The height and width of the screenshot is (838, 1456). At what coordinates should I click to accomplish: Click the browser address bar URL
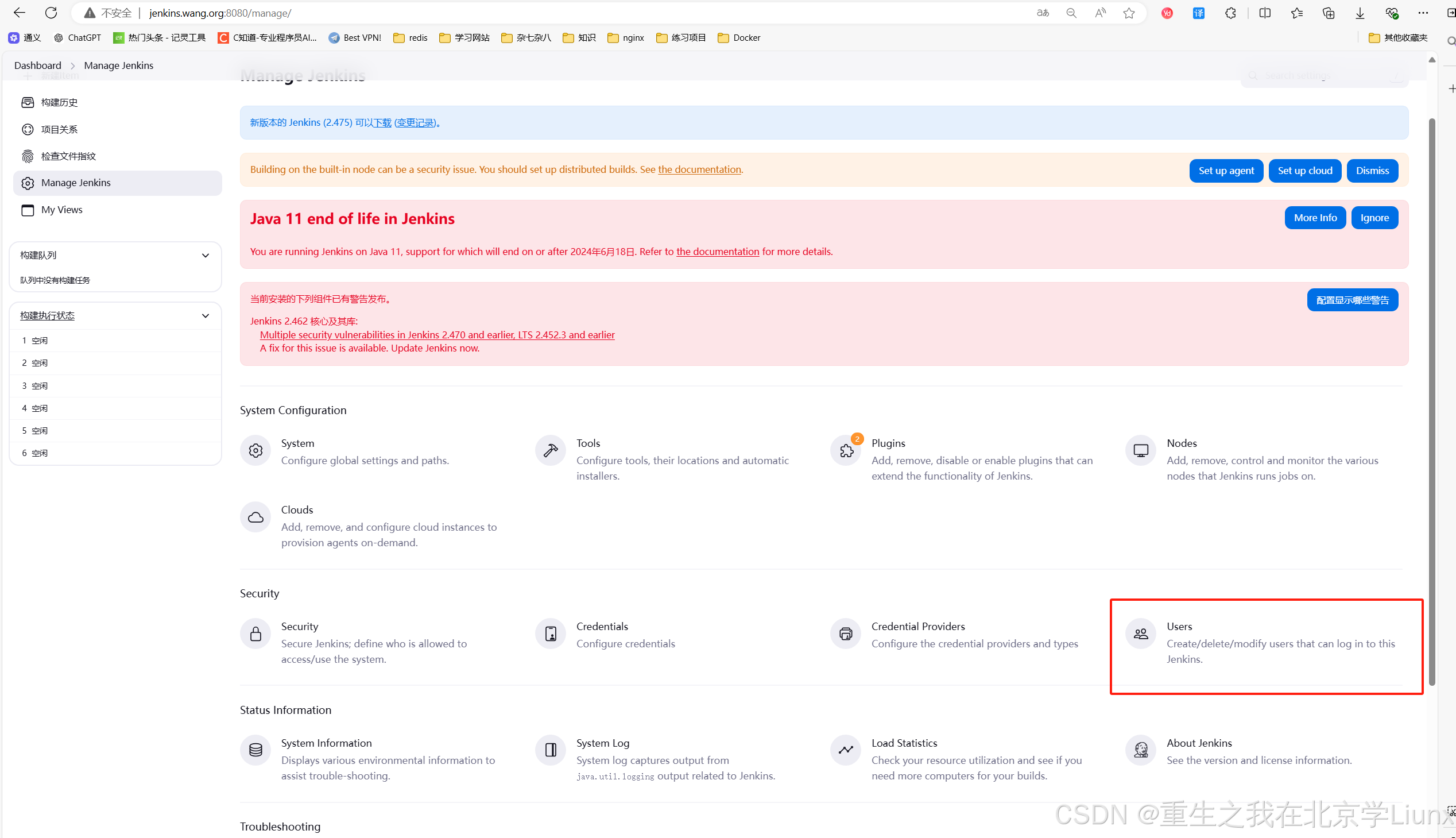coord(220,13)
